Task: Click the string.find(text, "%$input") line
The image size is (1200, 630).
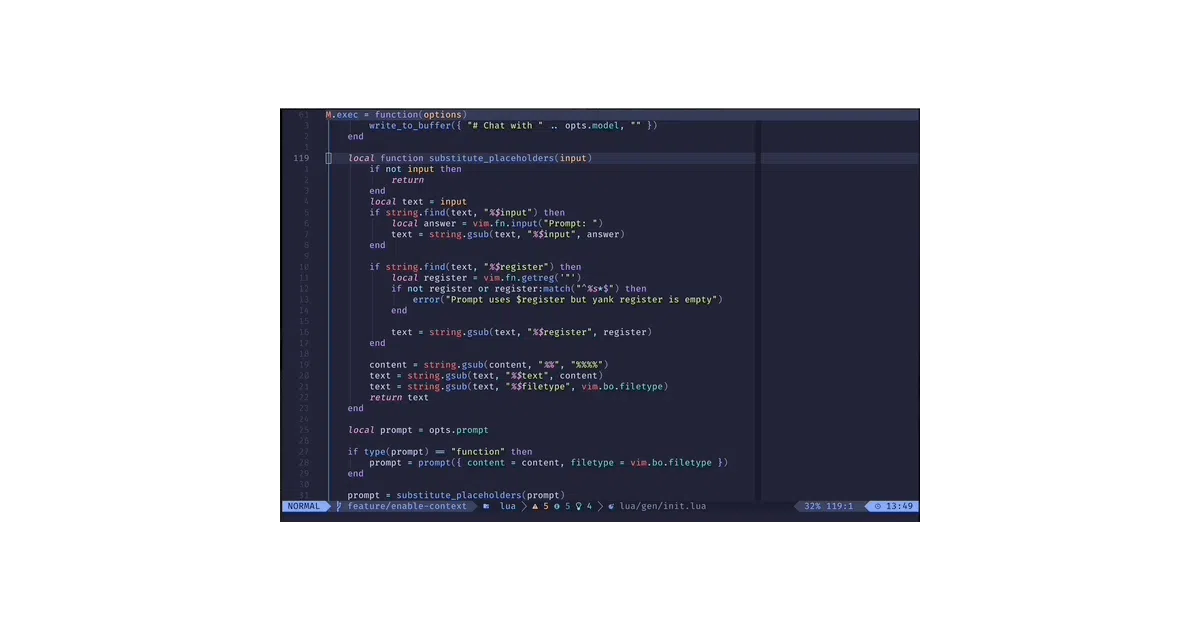Action: point(467,213)
